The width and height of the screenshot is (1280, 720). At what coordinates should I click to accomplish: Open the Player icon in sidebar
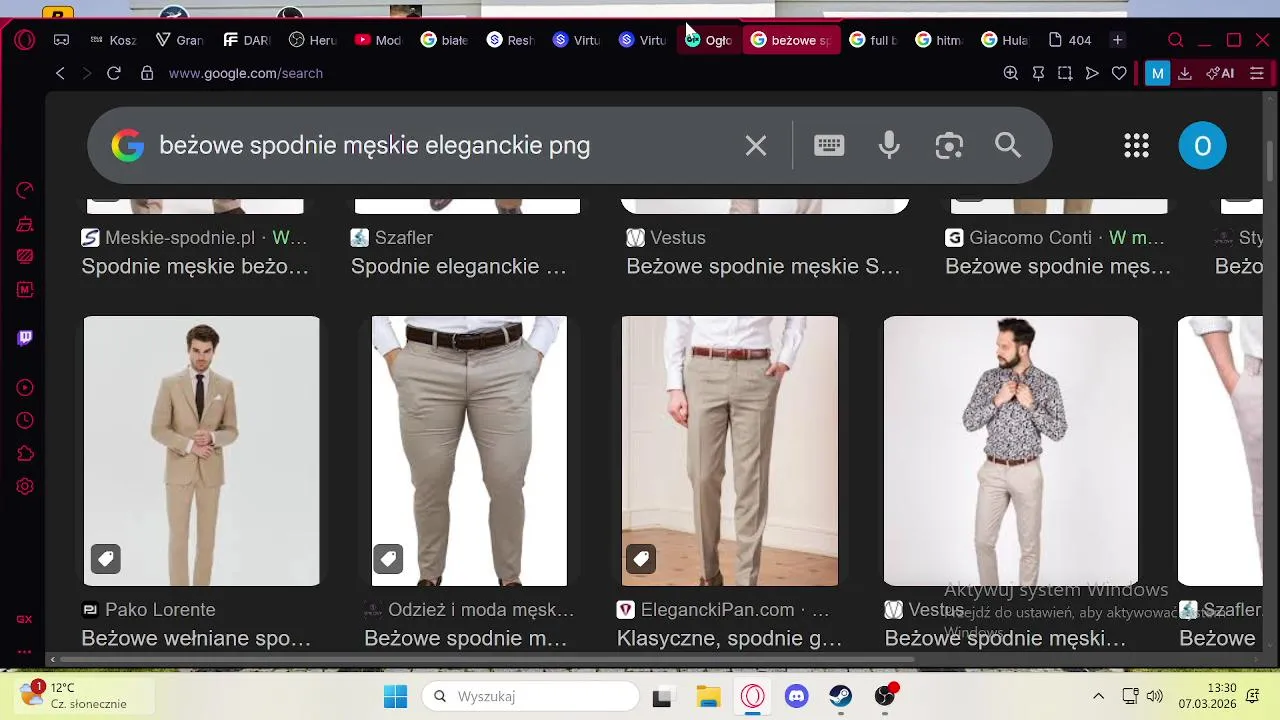coord(25,387)
